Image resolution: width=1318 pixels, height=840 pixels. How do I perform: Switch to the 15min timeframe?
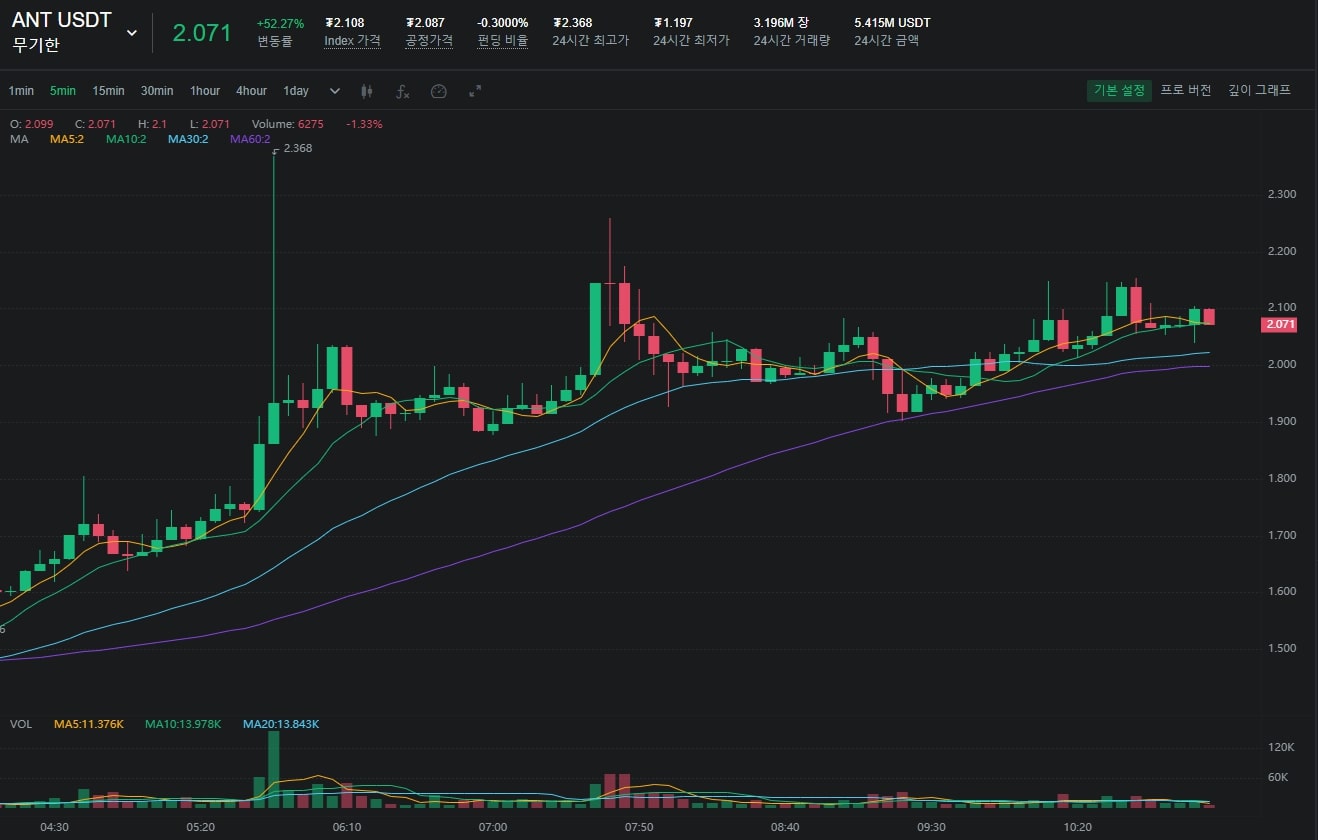[108, 91]
